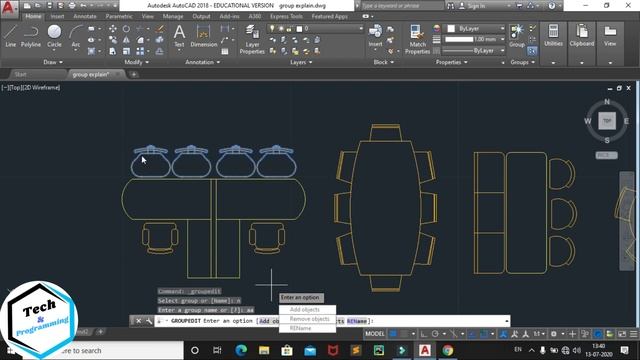Click the new drawing tab plus button
640x360 pixels.
133,74
